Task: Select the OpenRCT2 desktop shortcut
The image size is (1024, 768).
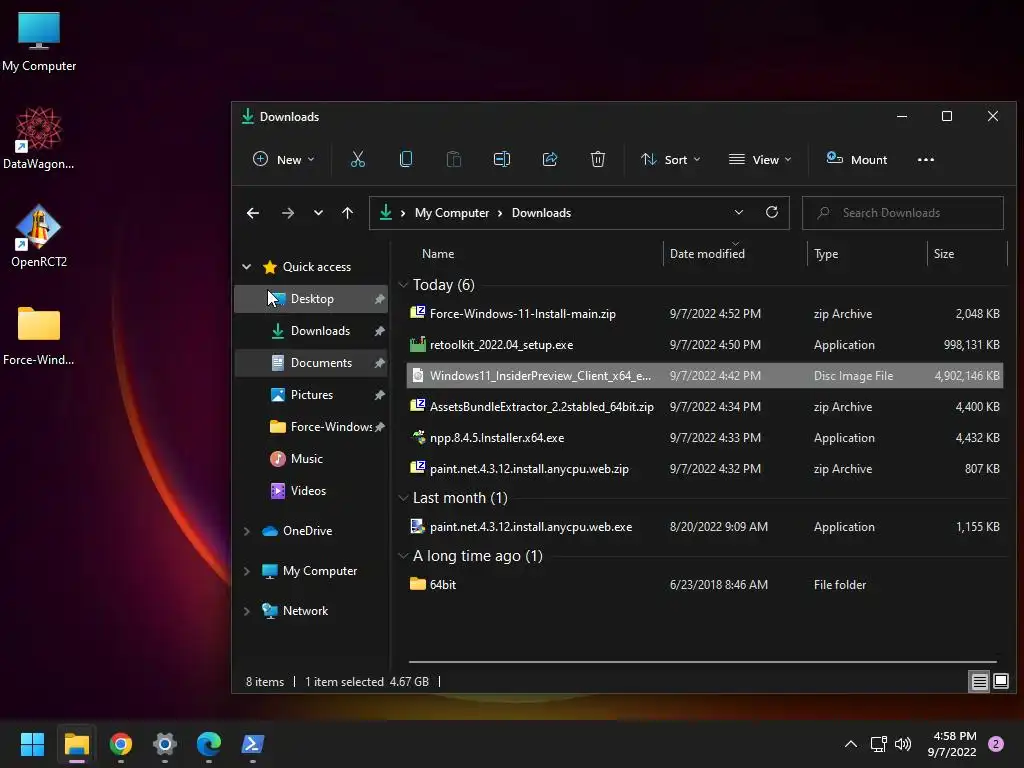Action: click(39, 236)
